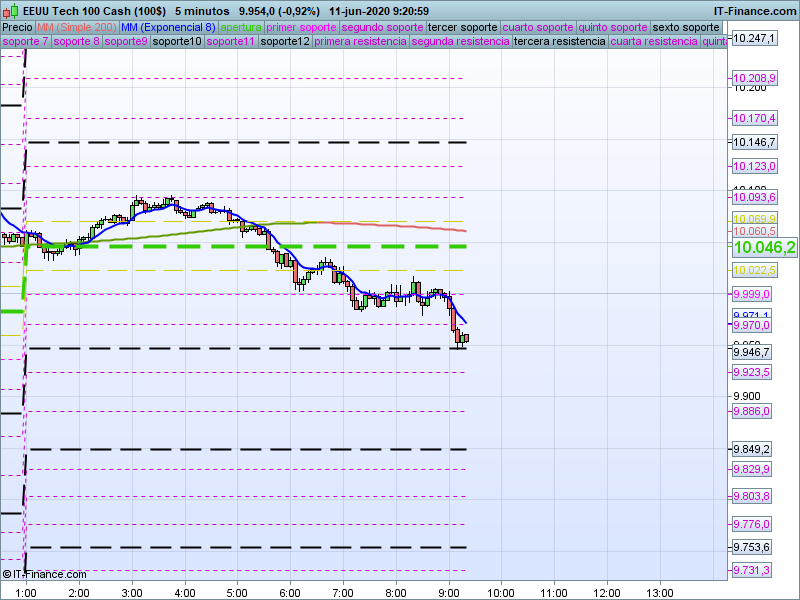
Task: Select the primer soporte label
Action: click(303, 27)
